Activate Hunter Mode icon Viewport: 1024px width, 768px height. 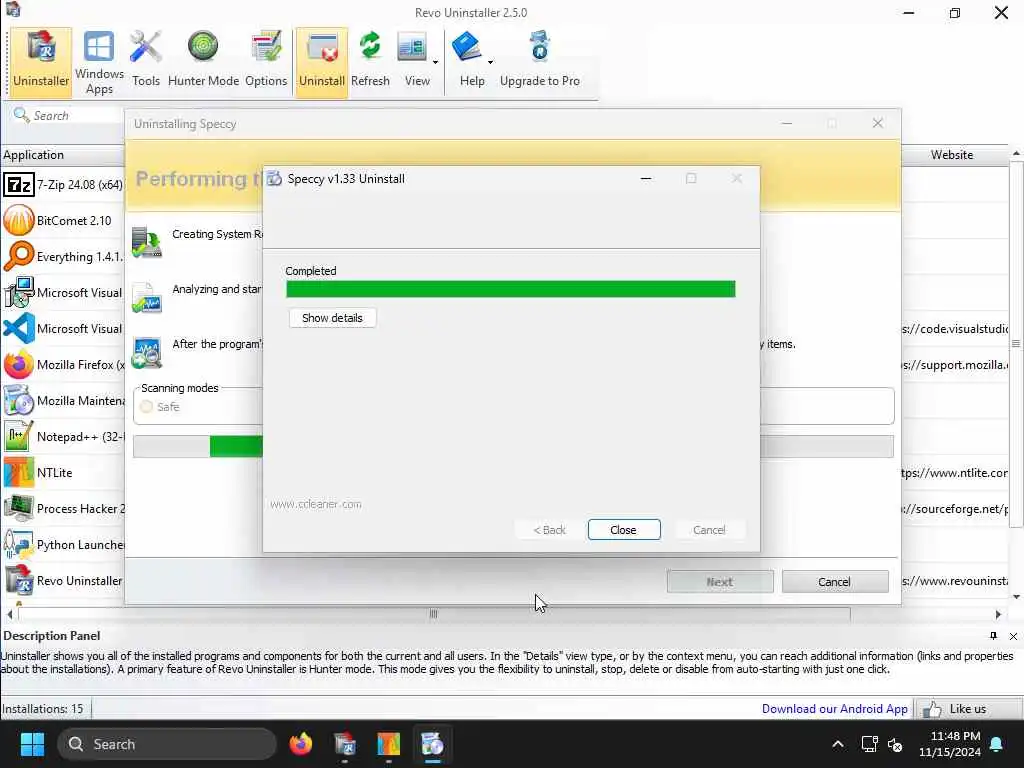(203, 61)
